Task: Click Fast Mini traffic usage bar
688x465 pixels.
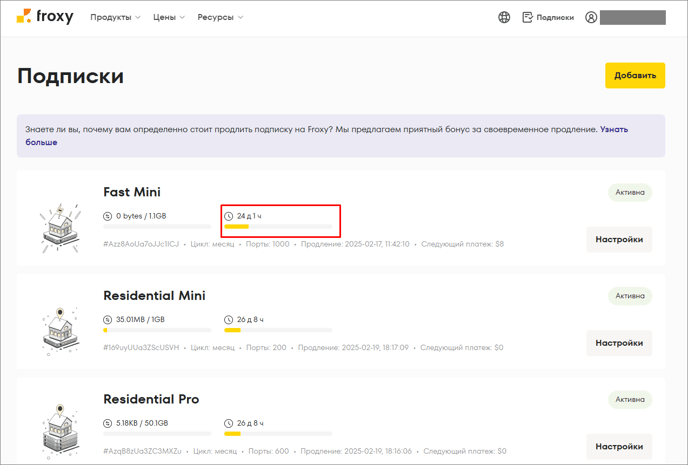Action: [157, 227]
